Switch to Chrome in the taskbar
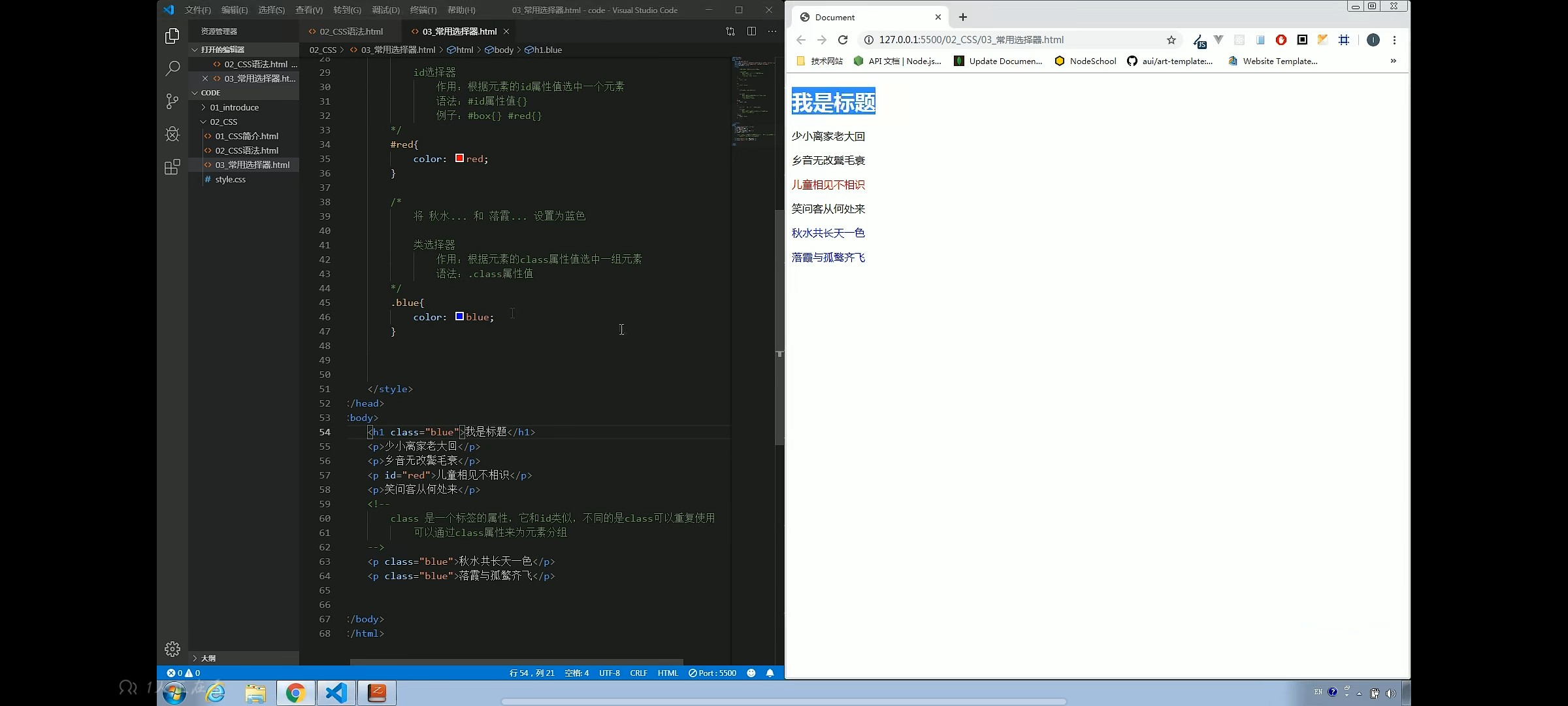The height and width of the screenshot is (706, 1568). [x=295, y=693]
